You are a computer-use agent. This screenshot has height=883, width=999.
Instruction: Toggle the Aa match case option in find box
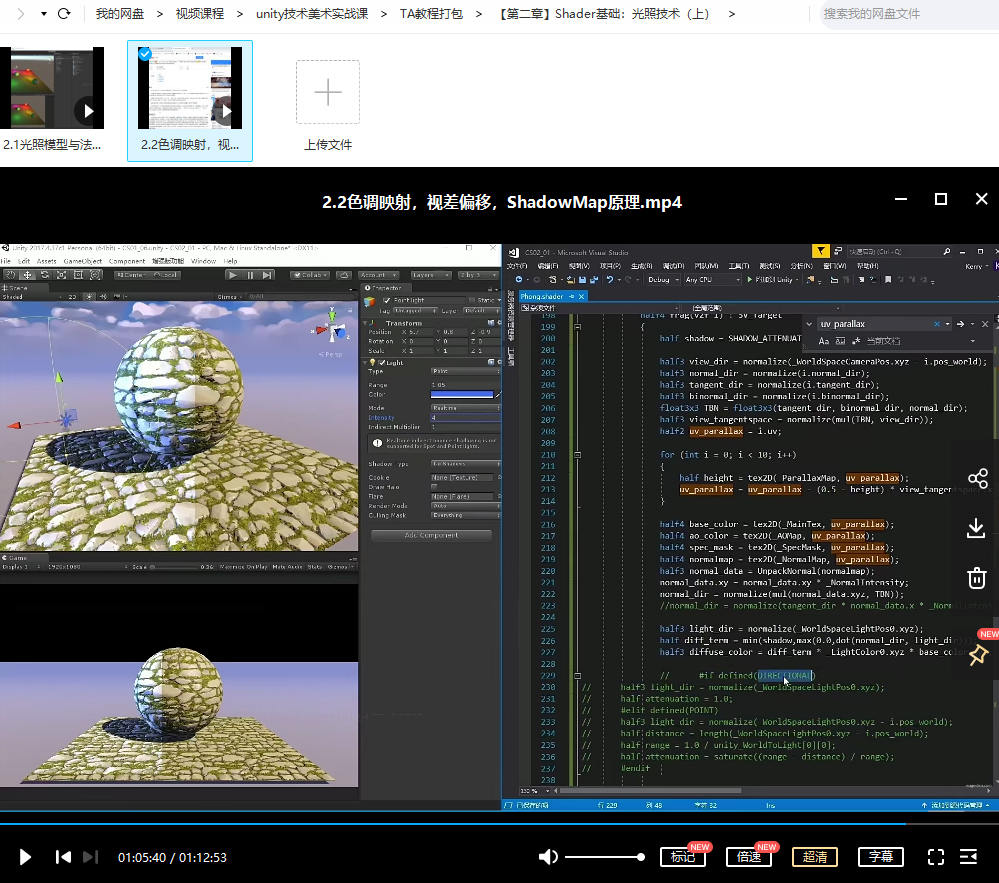(824, 341)
